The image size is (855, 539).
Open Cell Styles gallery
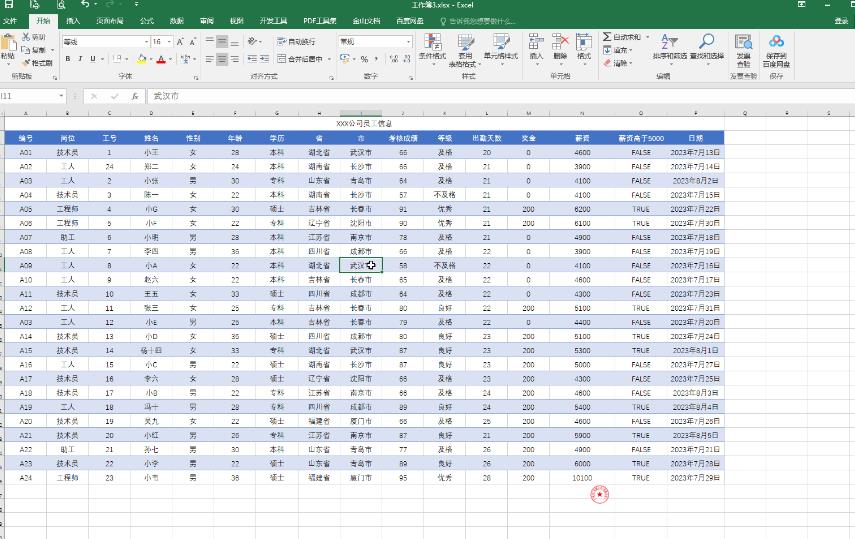(501, 48)
